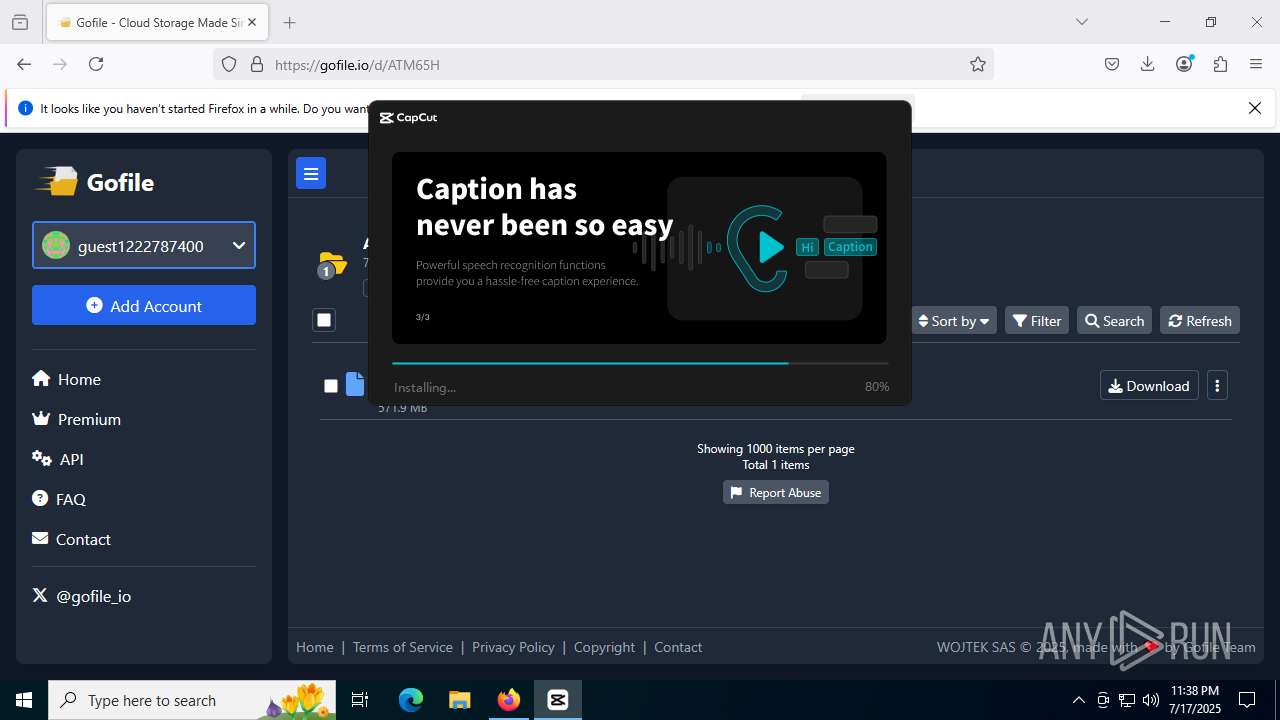Image resolution: width=1280 pixels, height=720 pixels.
Task: Show hidden system tray icons
Action: 1078,700
